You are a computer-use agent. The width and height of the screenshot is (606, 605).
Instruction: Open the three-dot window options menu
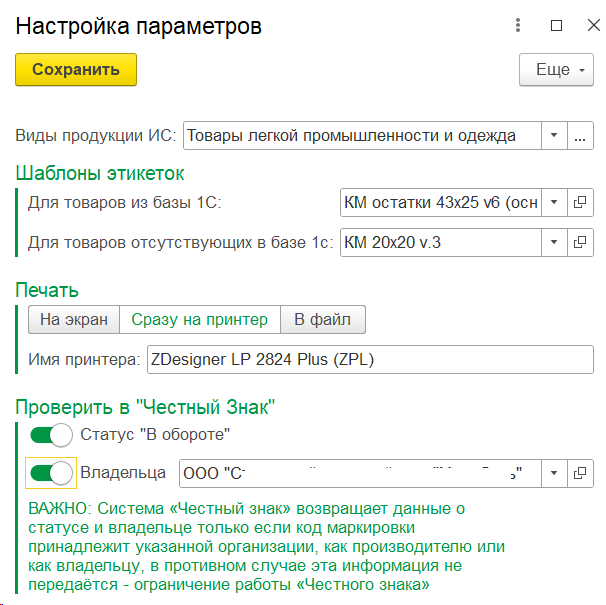coord(518,26)
